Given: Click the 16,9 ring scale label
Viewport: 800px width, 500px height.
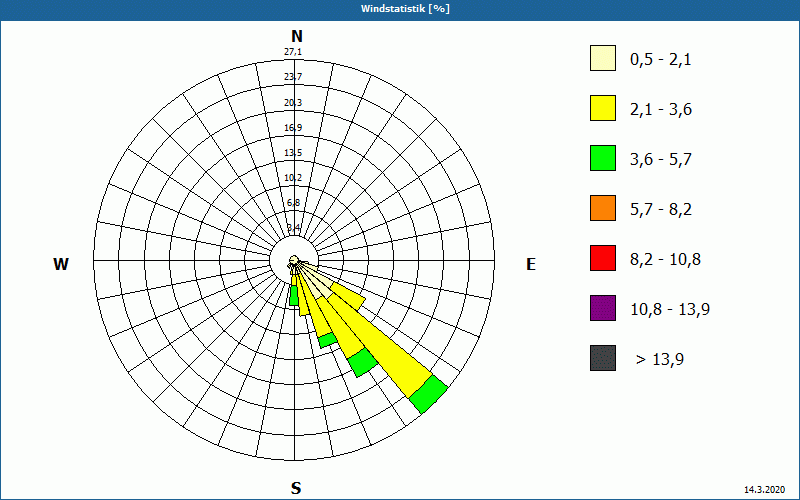Looking at the screenshot, I should tap(293, 128).
